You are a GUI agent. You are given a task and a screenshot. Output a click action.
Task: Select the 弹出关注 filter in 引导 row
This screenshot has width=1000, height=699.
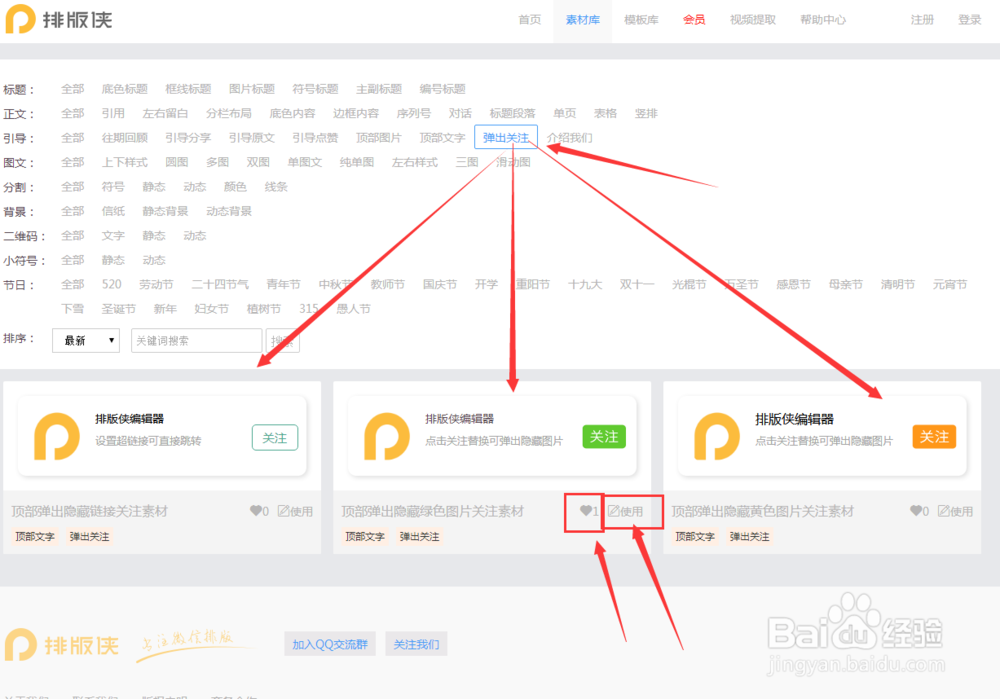[x=506, y=138]
